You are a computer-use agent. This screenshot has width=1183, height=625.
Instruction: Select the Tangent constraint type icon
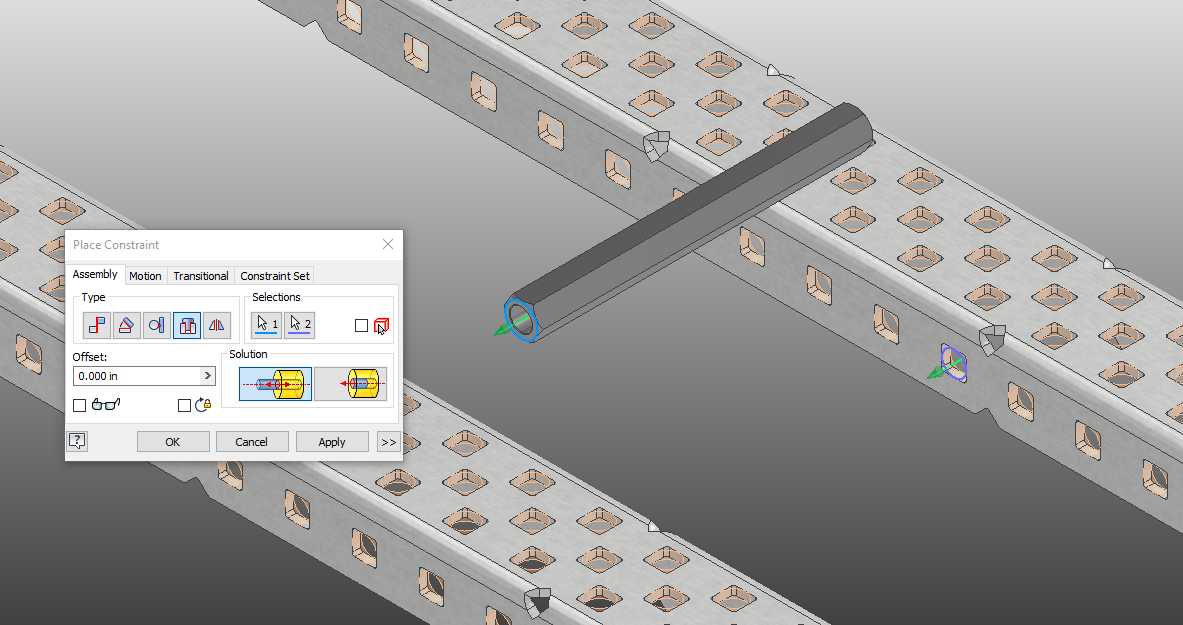tap(157, 325)
